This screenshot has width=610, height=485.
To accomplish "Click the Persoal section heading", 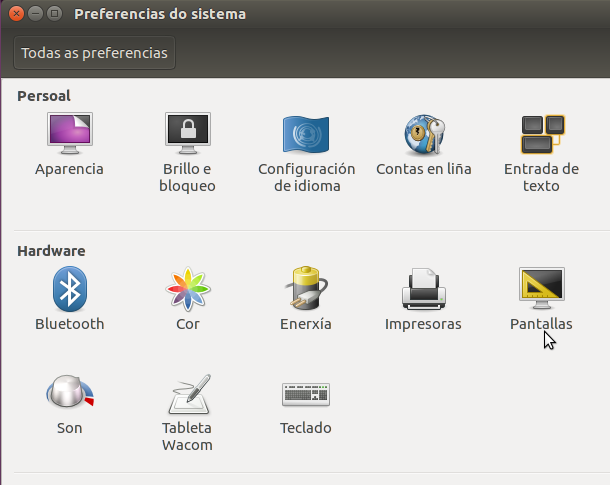I will [x=44, y=96].
